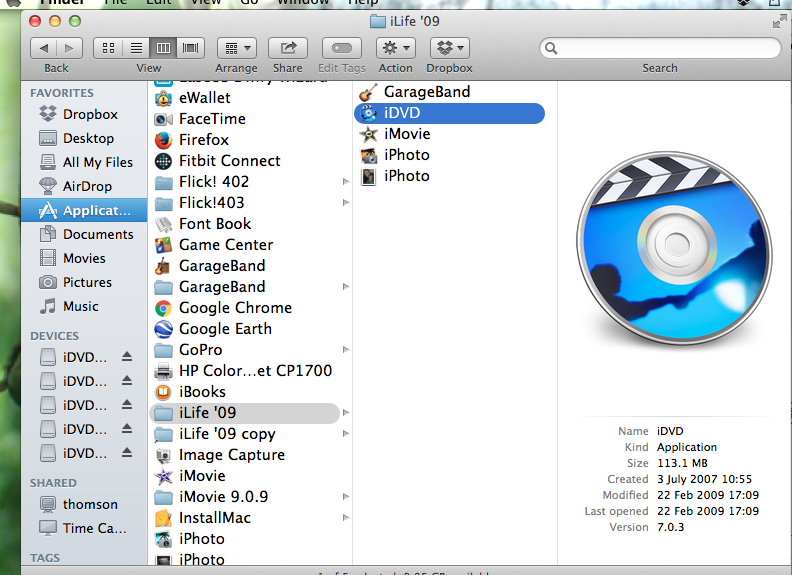The height and width of the screenshot is (575, 792).
Task: Select Firefox in the applications list
Action: pos(203,140)
